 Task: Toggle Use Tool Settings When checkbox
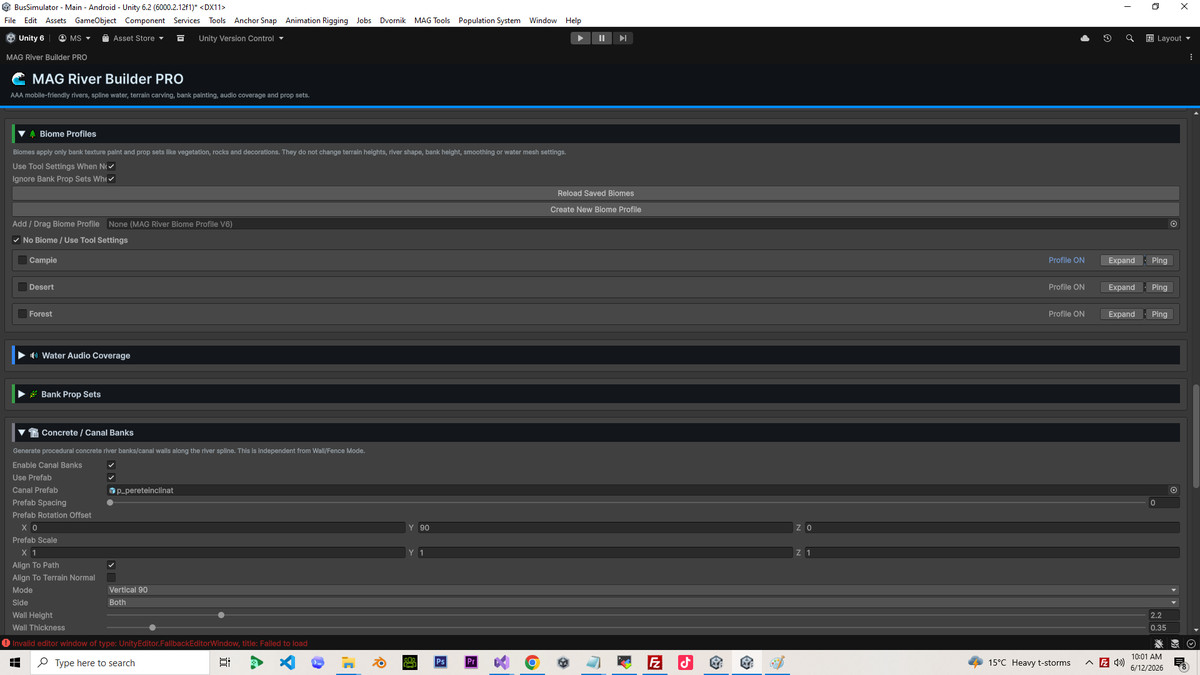tap(111, 167)
